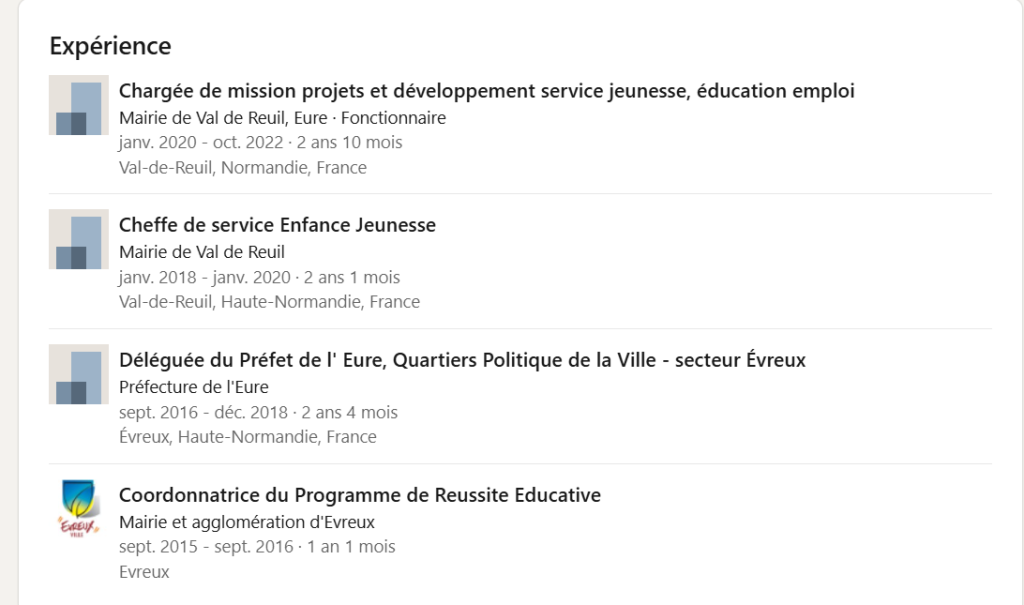Image resolution: width=1024 pixels, height=605 pixels.
Task: Click Évreux, Haute-Normandie, France location text
Action: click(x=247, y=437)
